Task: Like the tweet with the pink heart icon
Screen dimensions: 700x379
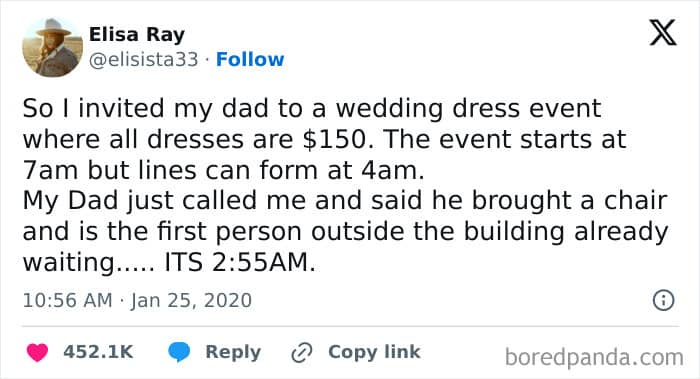Action: 37,352
